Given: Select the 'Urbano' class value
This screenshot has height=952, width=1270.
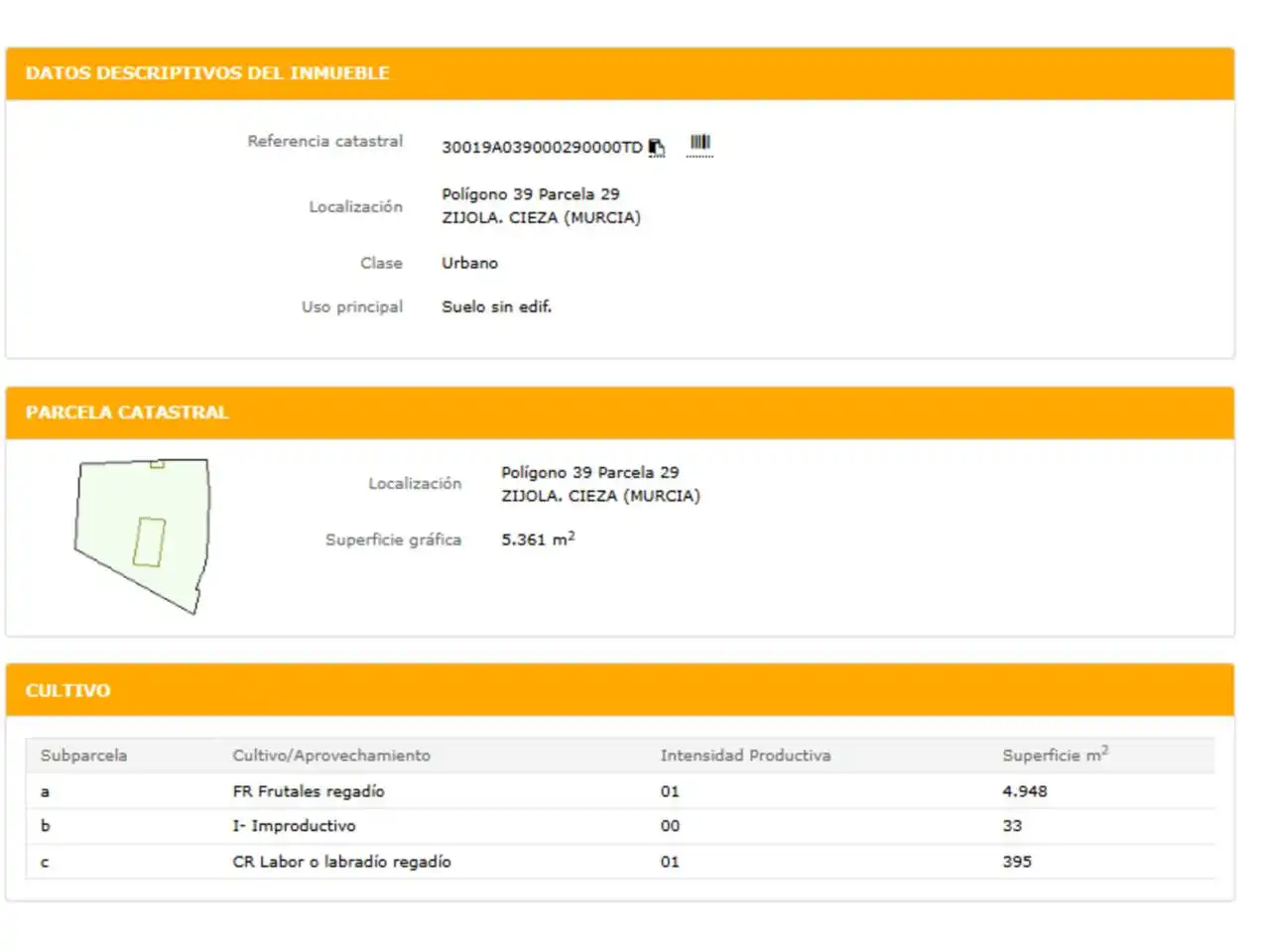Looking at the screenshot, I should pos(470,263).
